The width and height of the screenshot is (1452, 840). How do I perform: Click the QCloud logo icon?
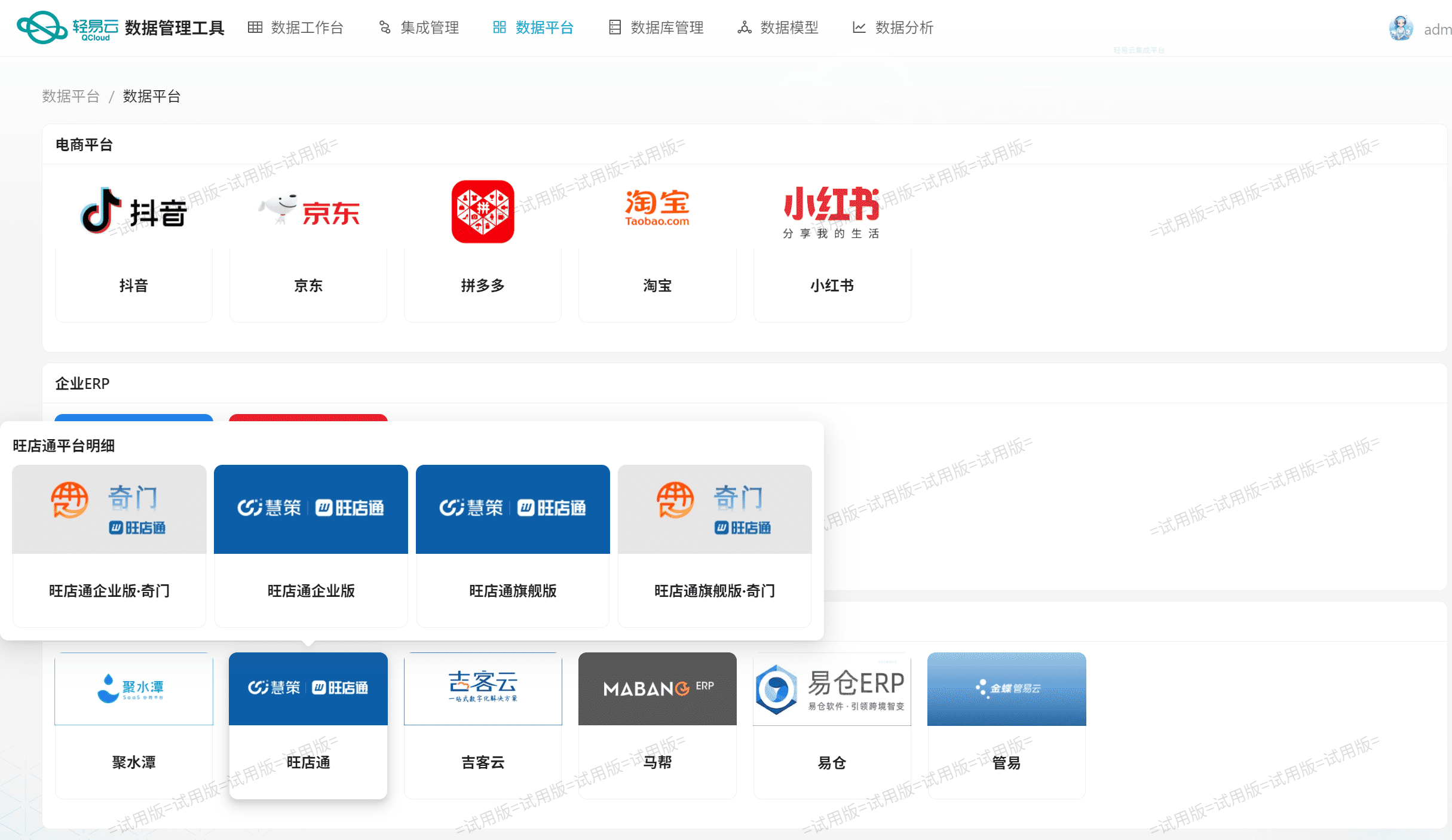(x=42, y=27)
